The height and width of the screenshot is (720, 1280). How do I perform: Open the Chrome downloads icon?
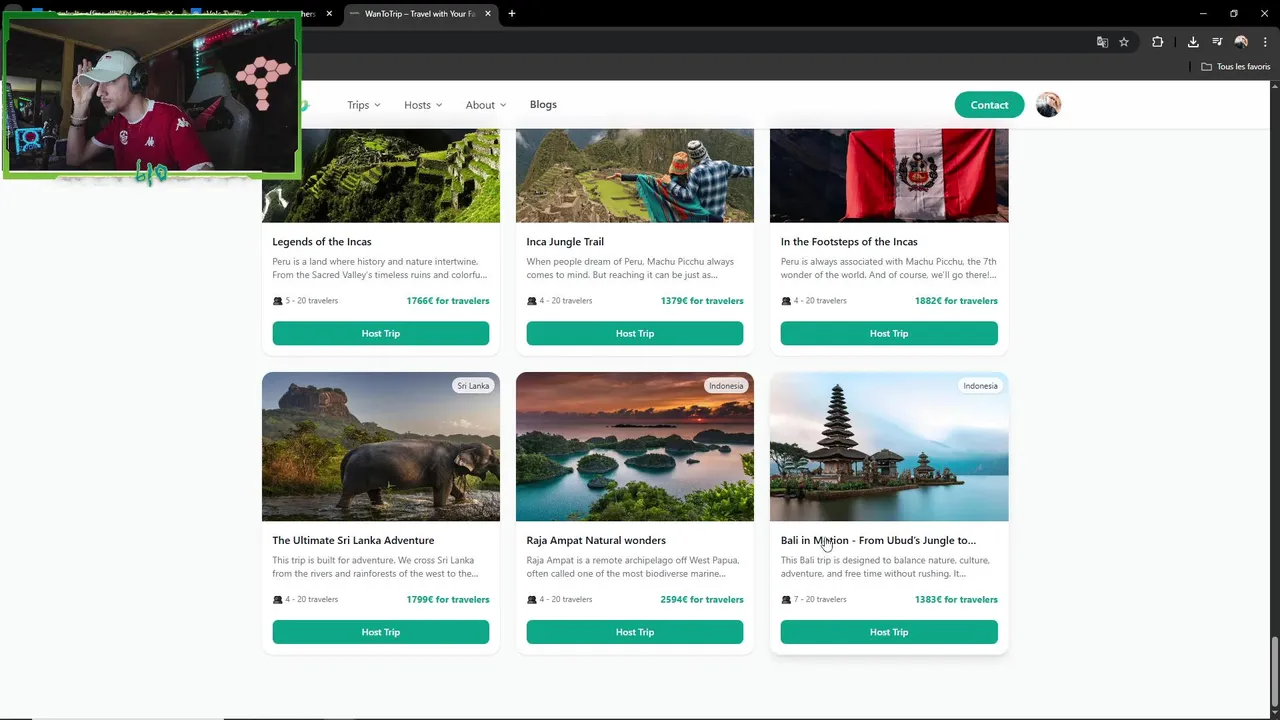click(x=1193, y=42)
